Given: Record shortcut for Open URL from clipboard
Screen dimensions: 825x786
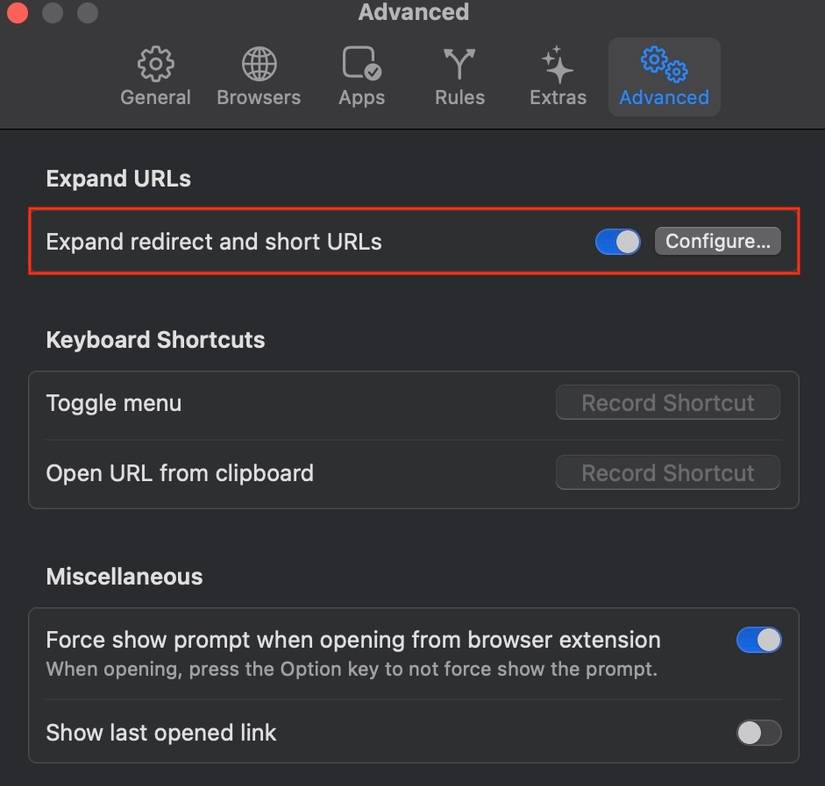Looking at the screenshot, I should [667, 472].
